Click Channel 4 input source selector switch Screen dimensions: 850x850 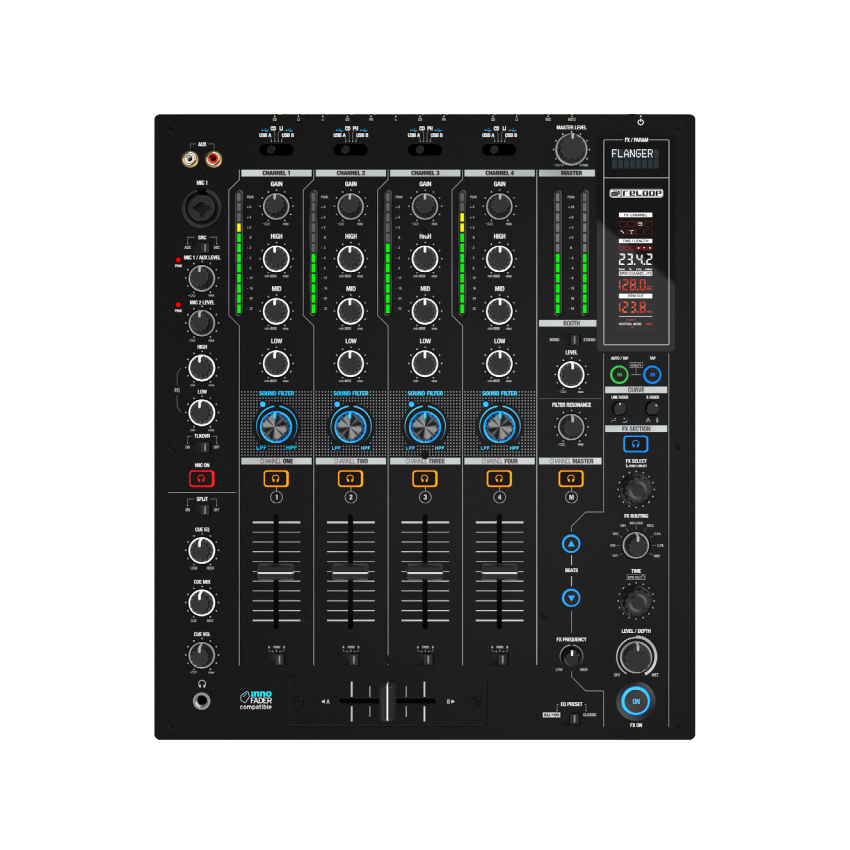(499, 151)
